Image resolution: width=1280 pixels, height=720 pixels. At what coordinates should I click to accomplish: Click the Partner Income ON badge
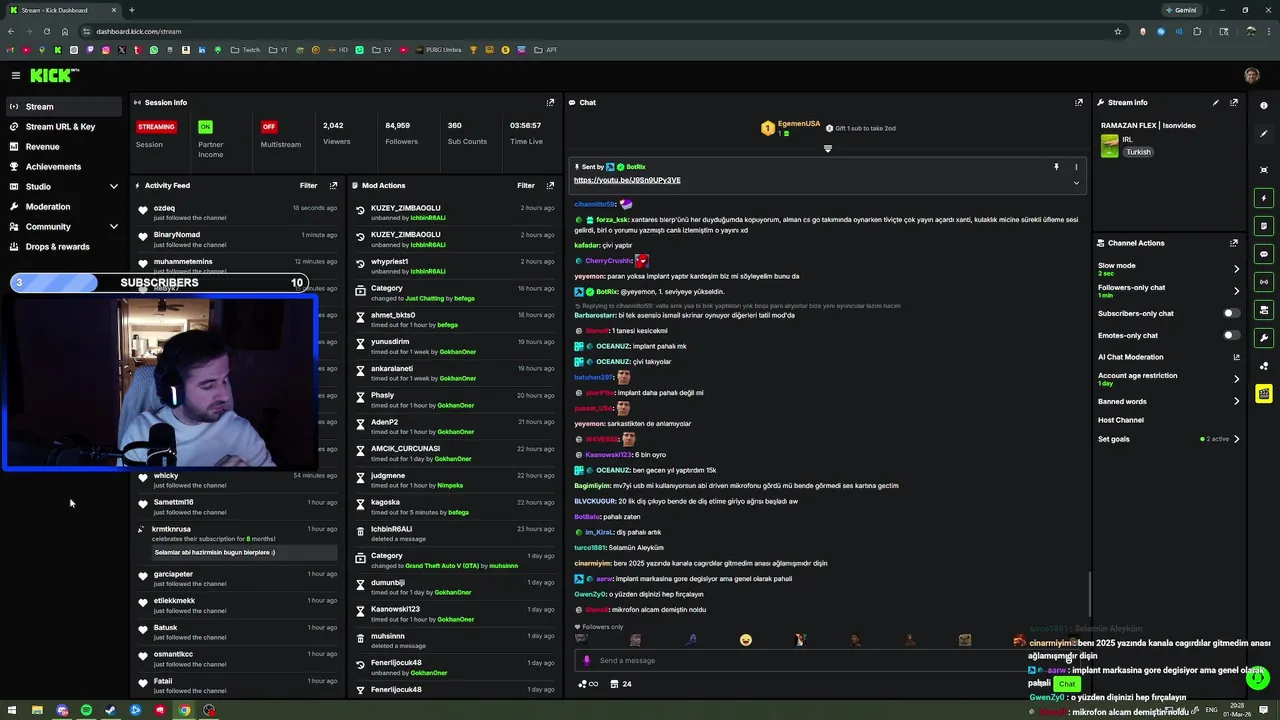click(x=205, y=127)
